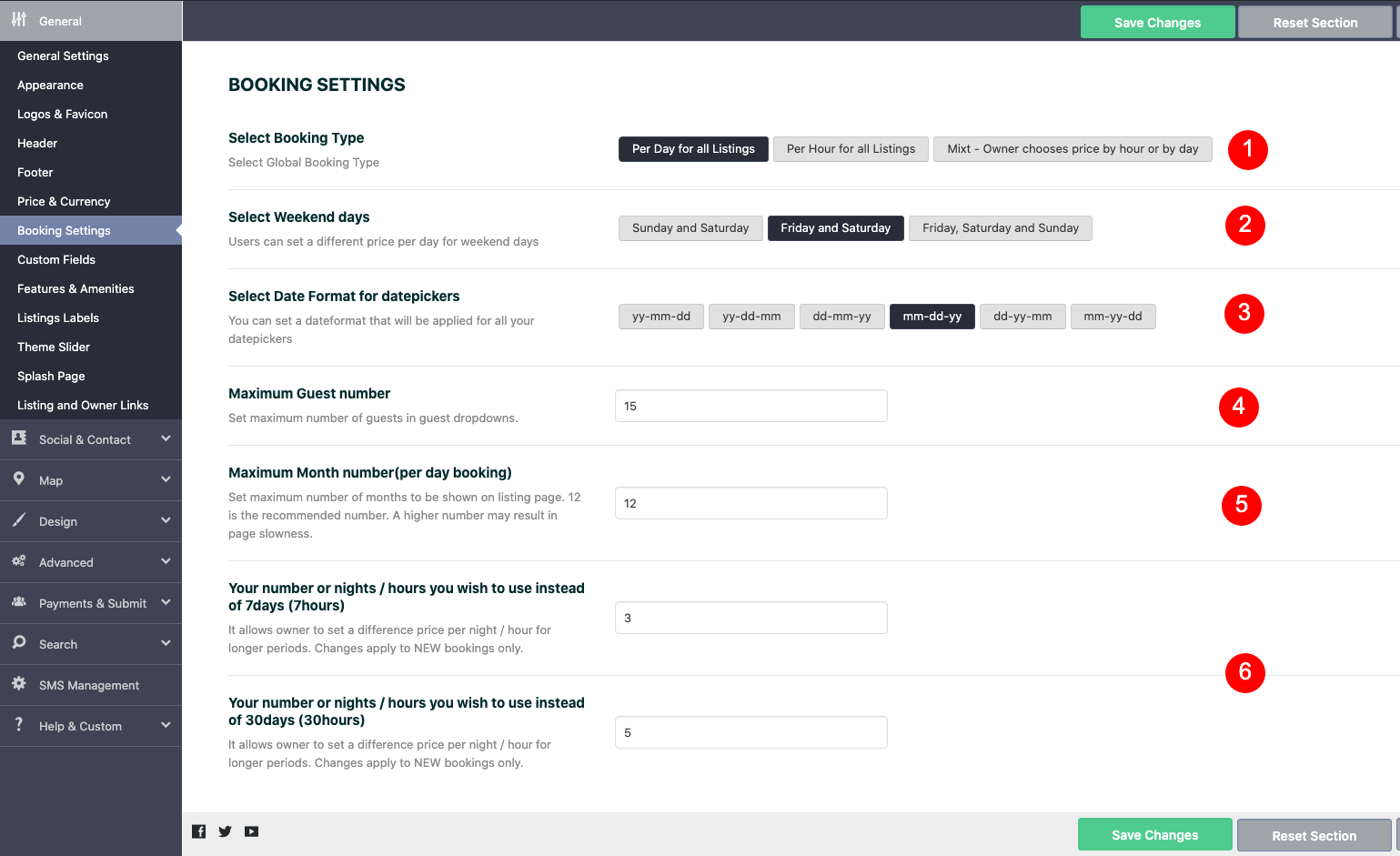Open the Booking Settings menu item

coord(63,230)
